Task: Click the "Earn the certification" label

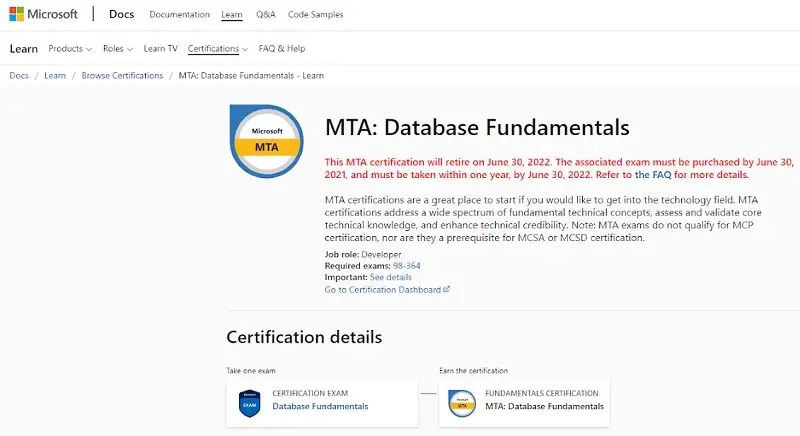Action: point(473,371)
